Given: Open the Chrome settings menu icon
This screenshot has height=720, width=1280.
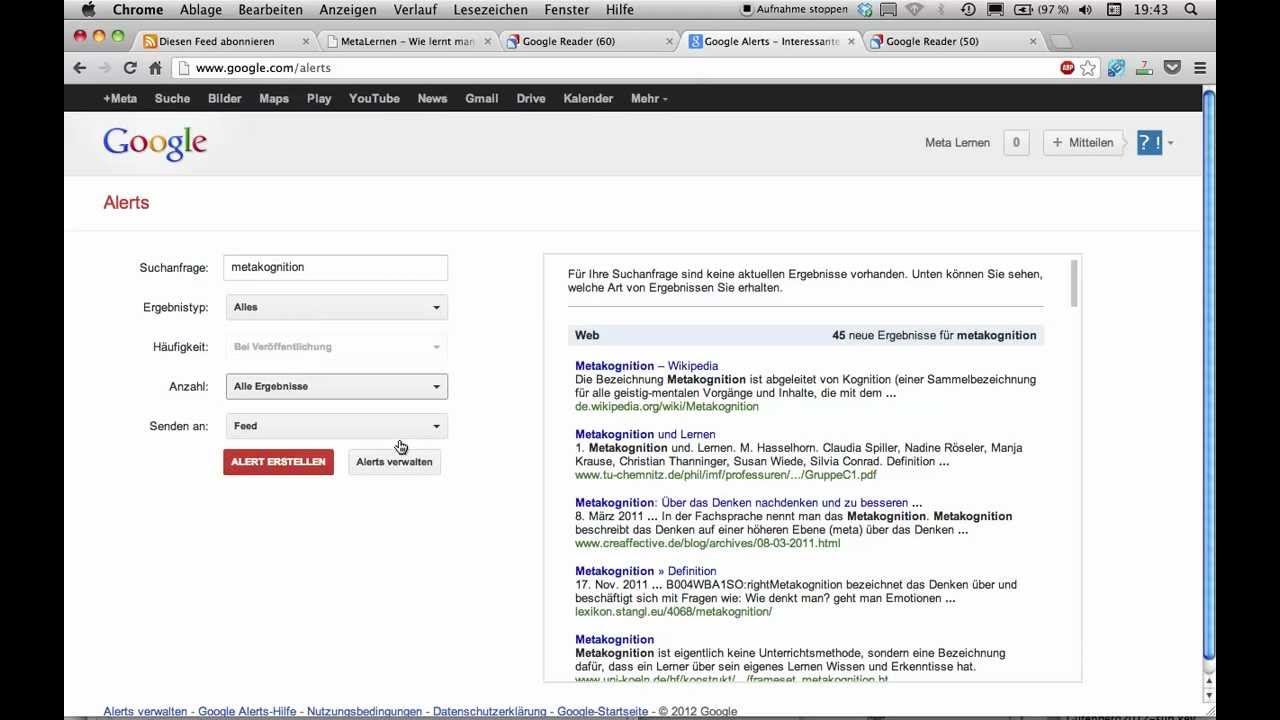Looking at the screenshot, I should click(1200, 68).
